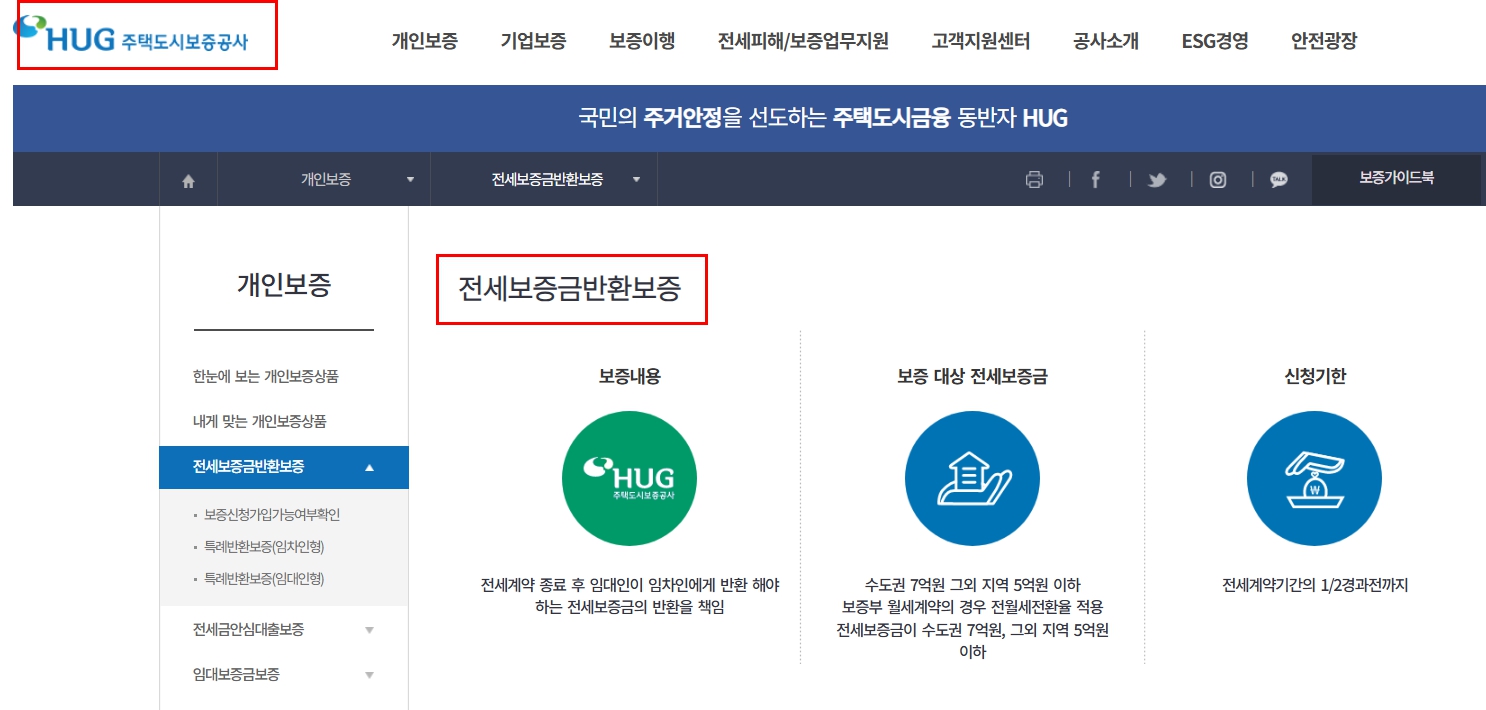The height and width of the screenshot is (710, 1486).
Task: Open the 공사소개 top menu
Action: (1105, 41)
